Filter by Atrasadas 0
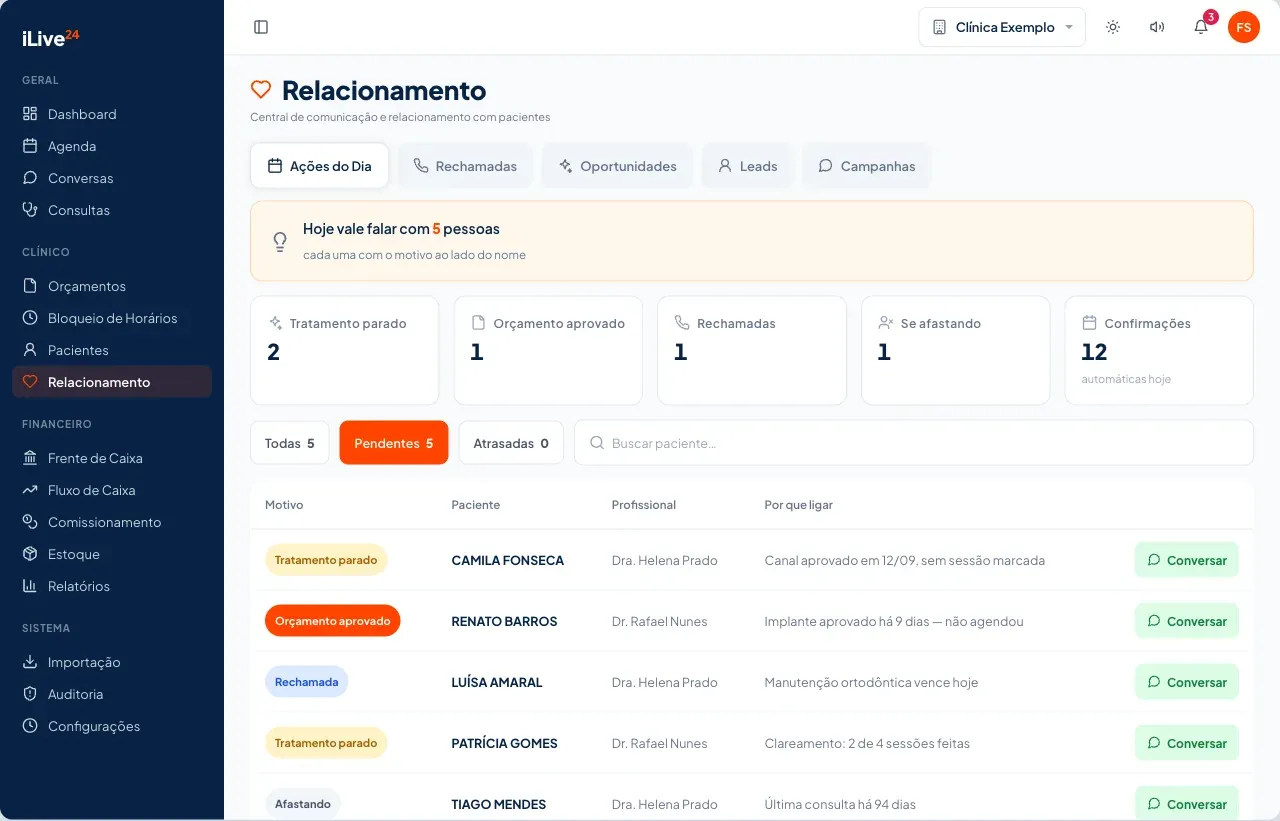The width and height of the screenshot is (1280, 821). (511, 443)
